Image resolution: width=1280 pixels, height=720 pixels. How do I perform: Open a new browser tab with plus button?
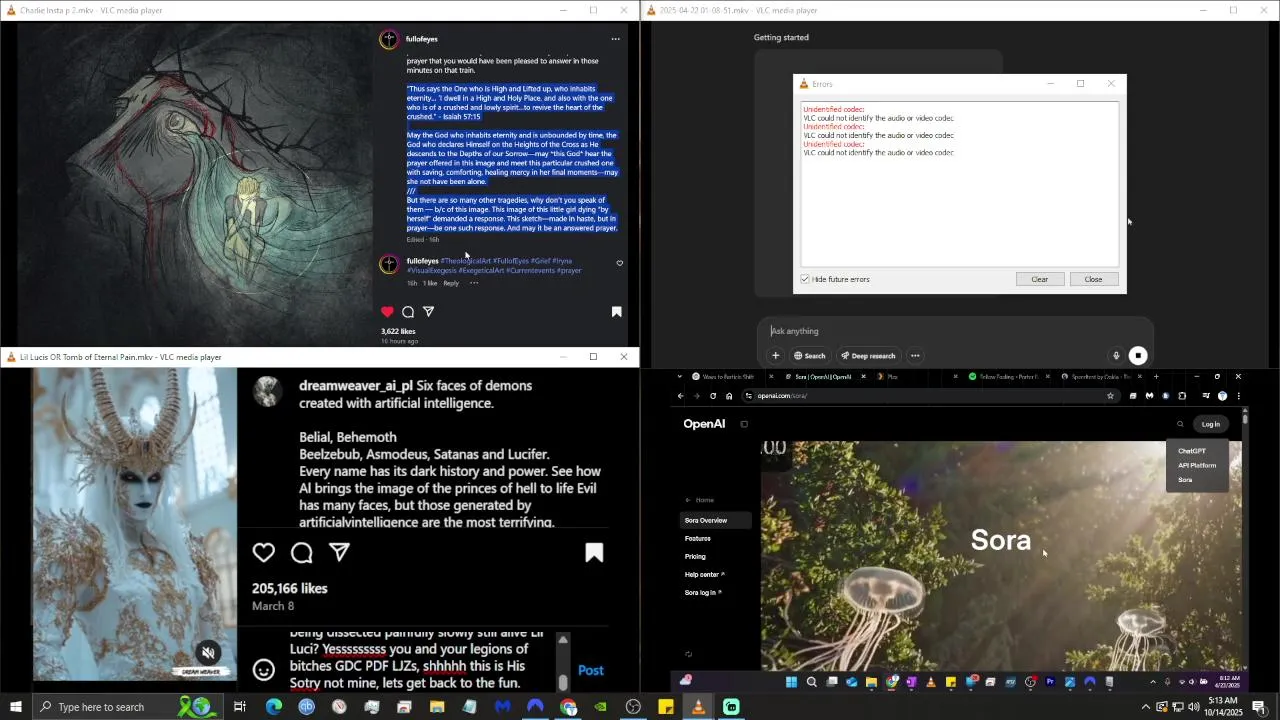[1156, 377]
